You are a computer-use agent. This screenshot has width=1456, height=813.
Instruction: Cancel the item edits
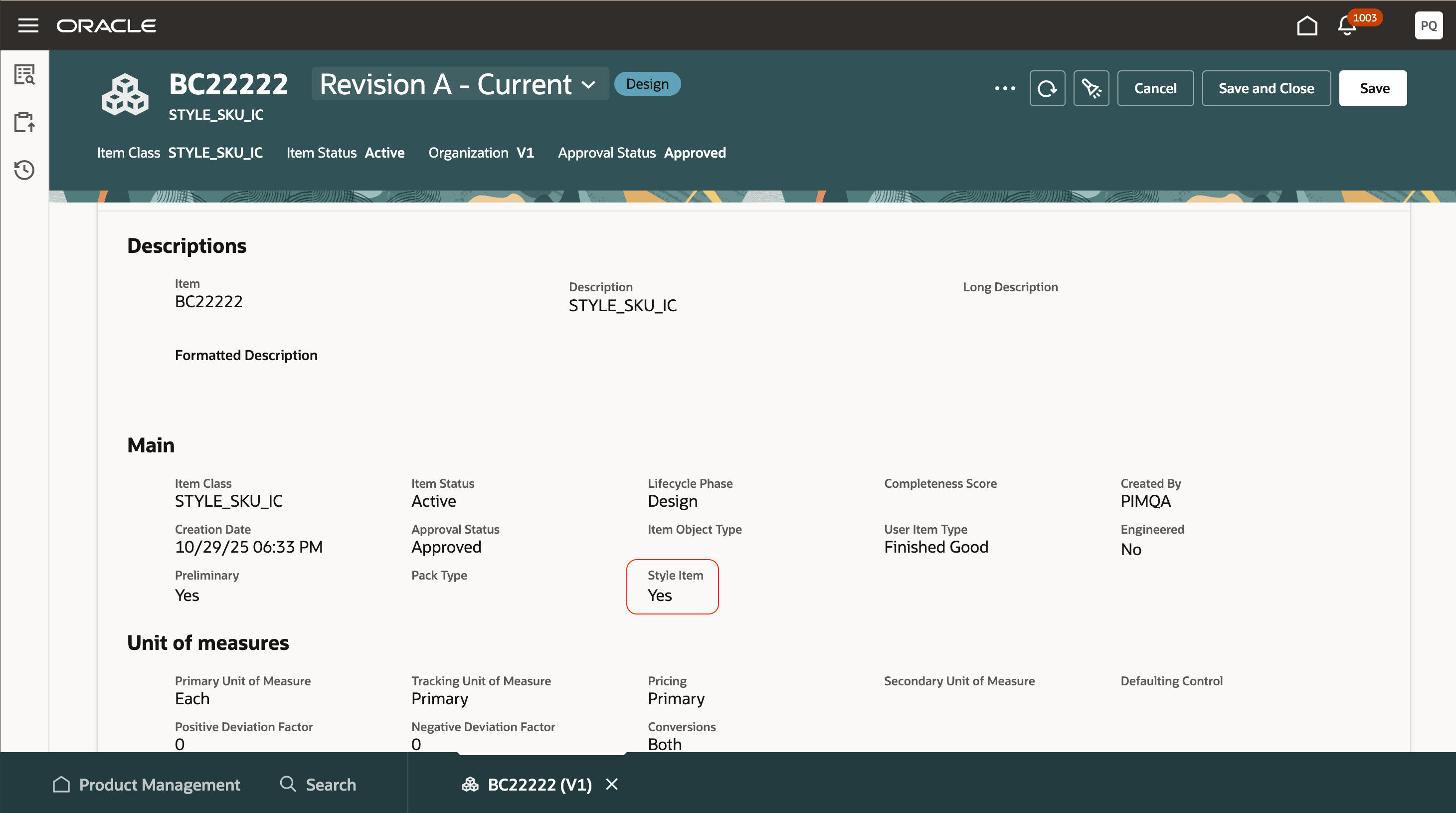click(x=1155, y=88)
